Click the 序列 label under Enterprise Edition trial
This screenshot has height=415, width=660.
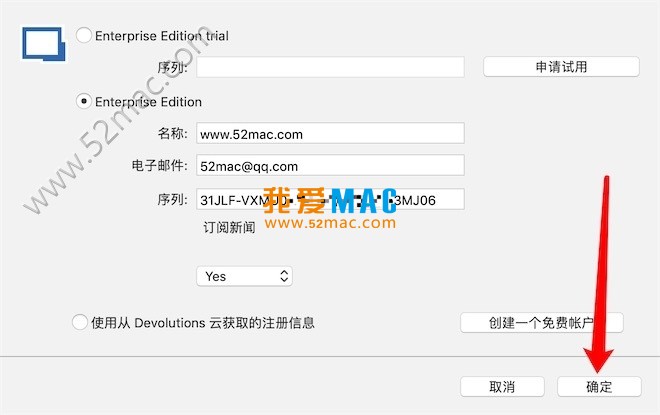coord(172,67)
